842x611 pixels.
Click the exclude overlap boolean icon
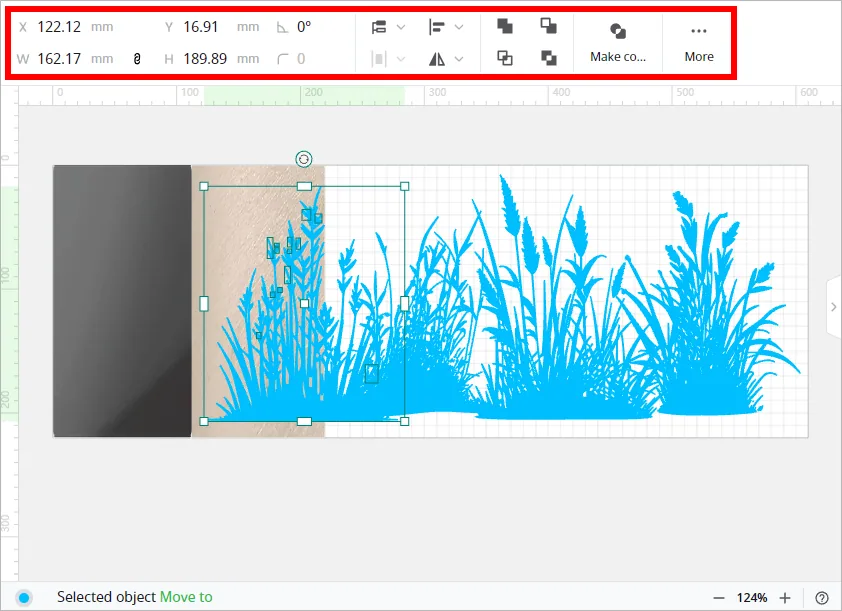[x=548, y=58]
